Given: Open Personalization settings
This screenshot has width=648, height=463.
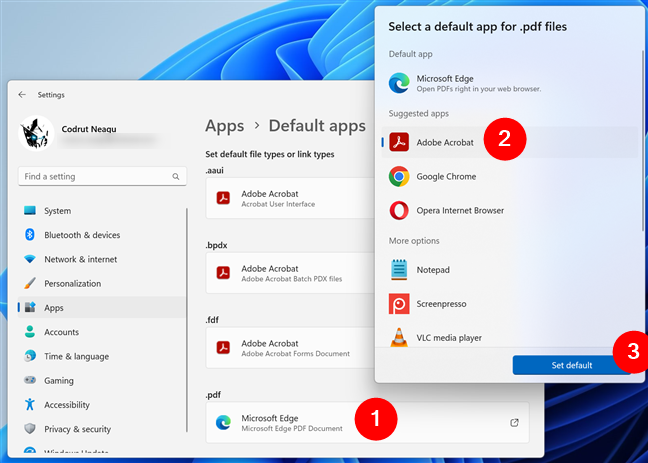Looking at the screenshot, I should click(x=102, y=283).
